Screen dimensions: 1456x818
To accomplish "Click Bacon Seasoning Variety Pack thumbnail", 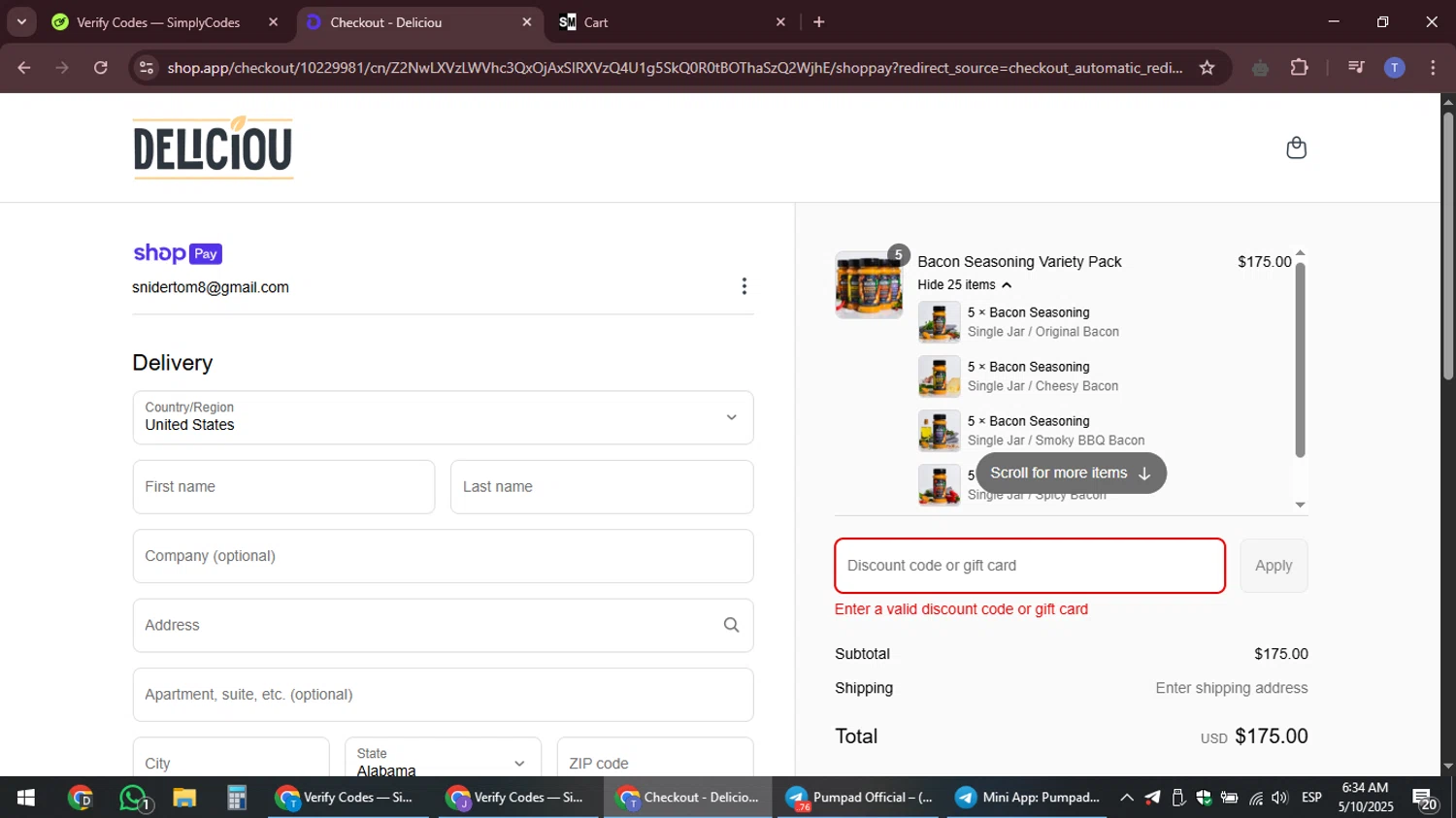I will click(869, 284).
